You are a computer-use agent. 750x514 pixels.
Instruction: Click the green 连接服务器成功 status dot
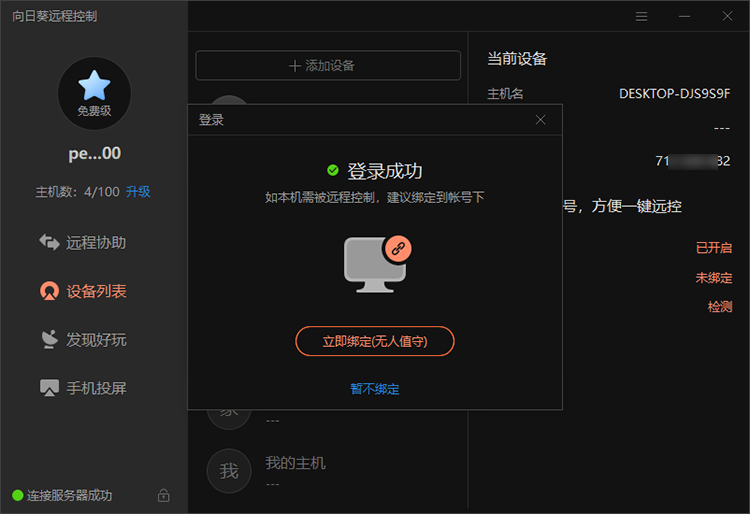(x=18, y=495)
